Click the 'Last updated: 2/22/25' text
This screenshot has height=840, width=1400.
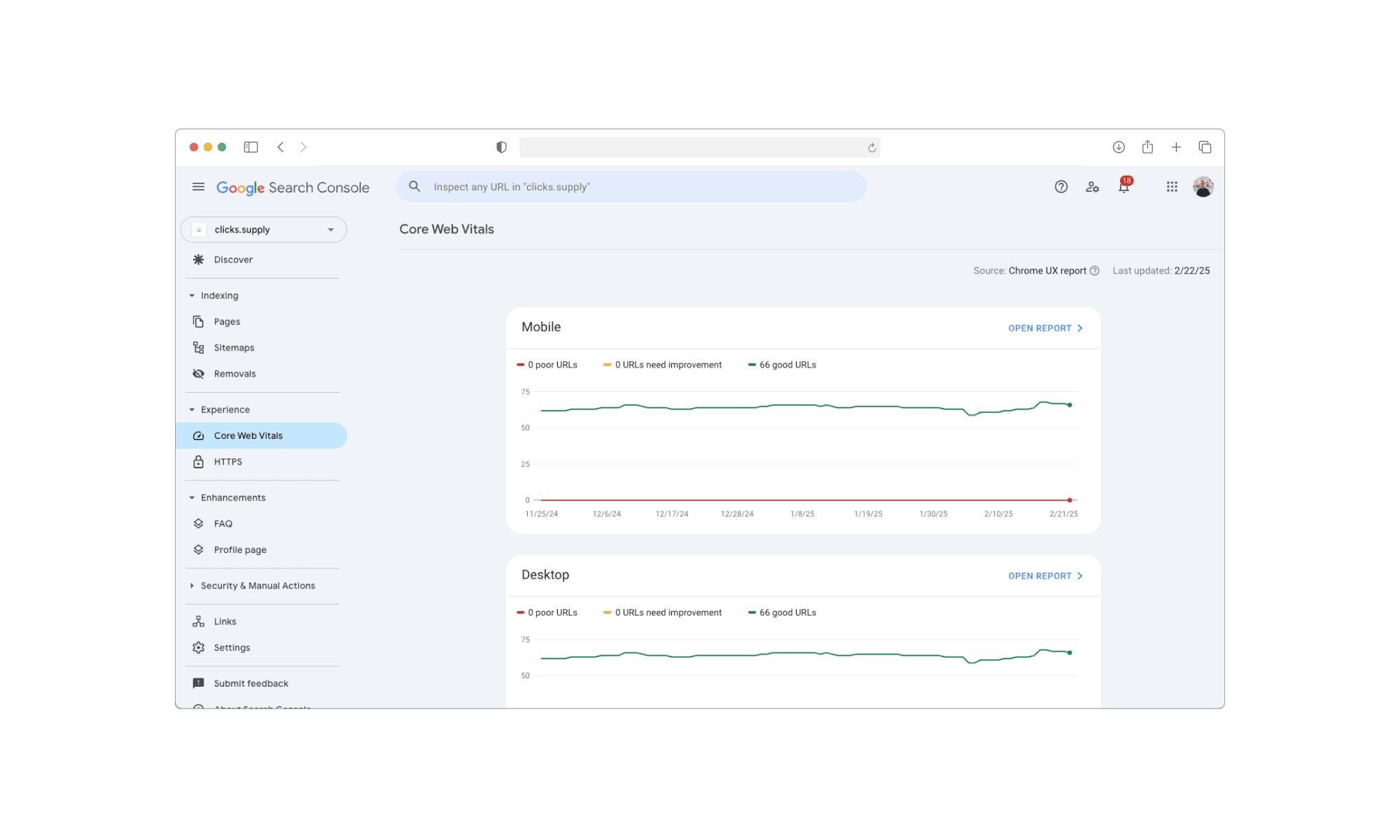coord(1161,271)
